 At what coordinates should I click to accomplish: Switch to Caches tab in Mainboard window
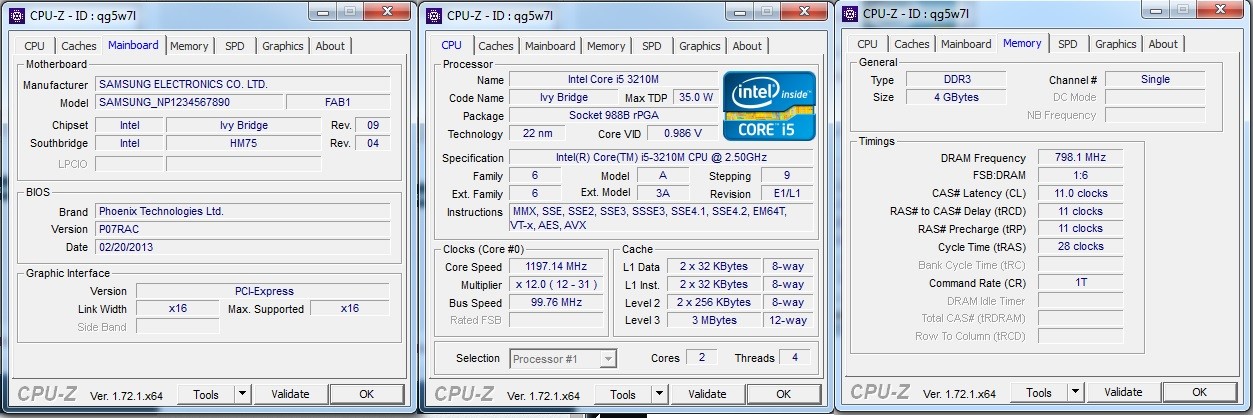[x=78, y=46]
